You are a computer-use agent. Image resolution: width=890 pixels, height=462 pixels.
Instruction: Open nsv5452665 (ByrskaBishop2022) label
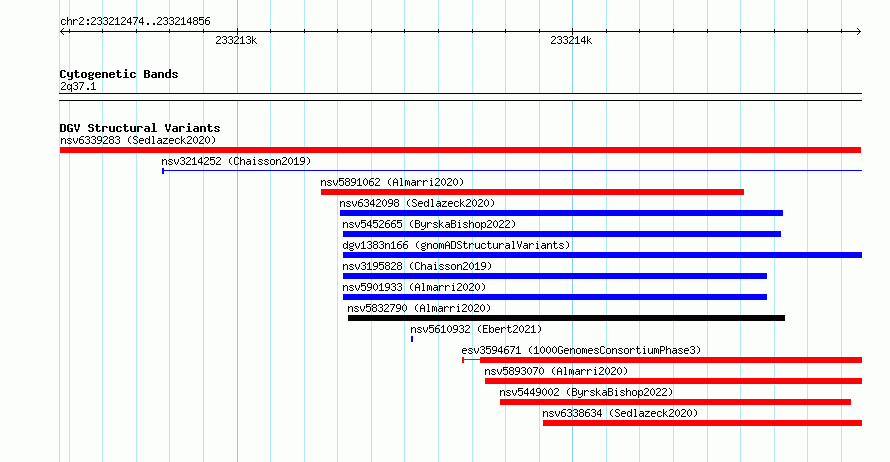(x=429, y=224)
